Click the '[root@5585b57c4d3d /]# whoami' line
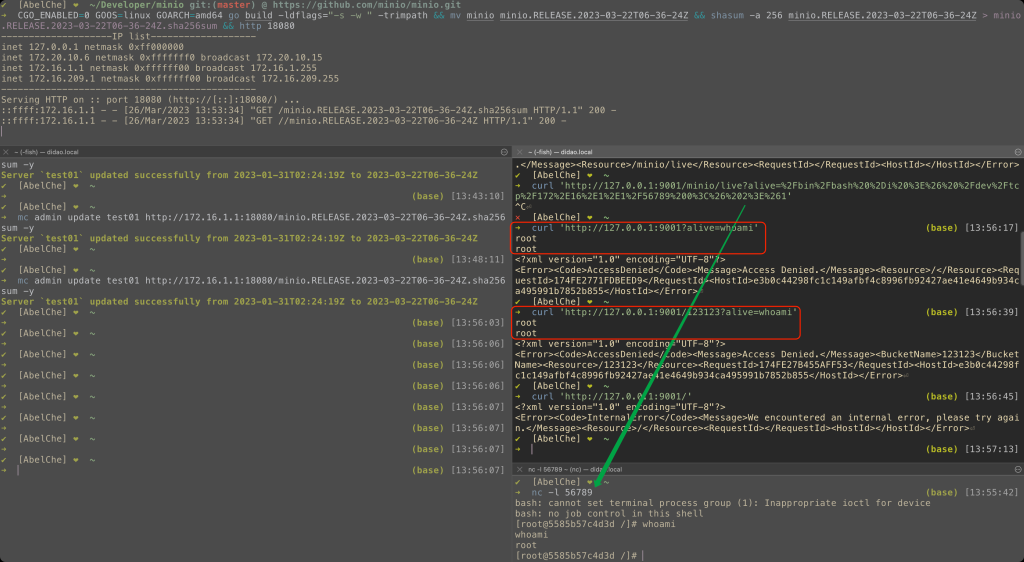 595,524
